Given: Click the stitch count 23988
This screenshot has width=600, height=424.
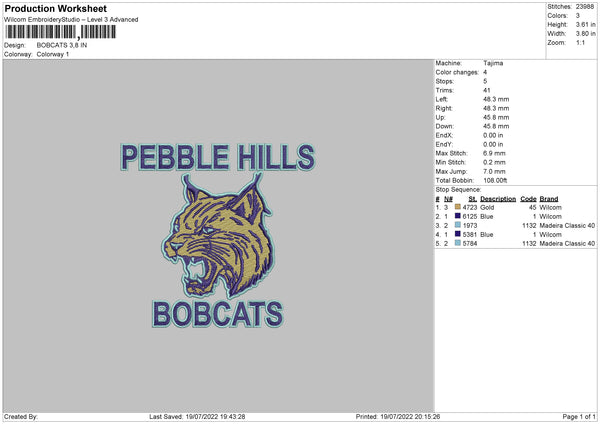Looking at the screenshot, I should (x=585, y=7).
